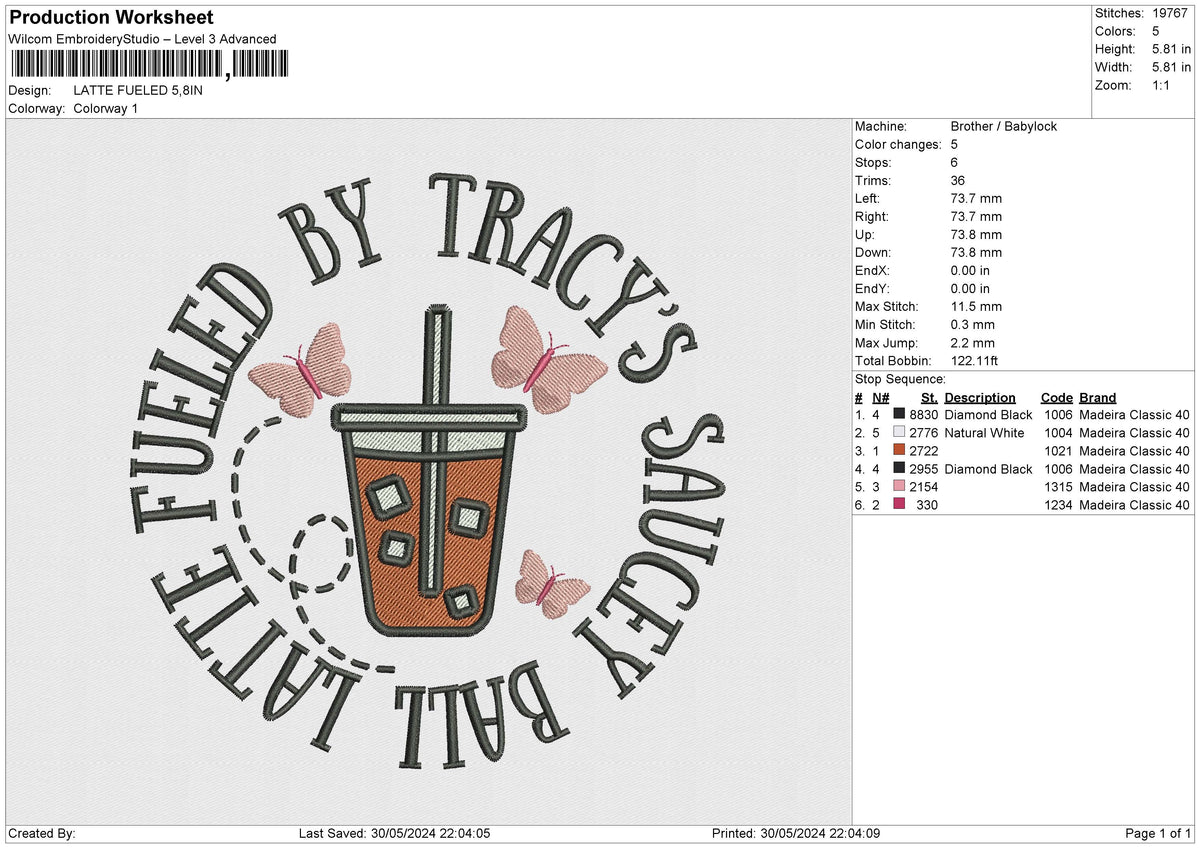Click the dark pink swatch for code 1234
This screenshot has width=1200, height=848.
tap(899, 505)
